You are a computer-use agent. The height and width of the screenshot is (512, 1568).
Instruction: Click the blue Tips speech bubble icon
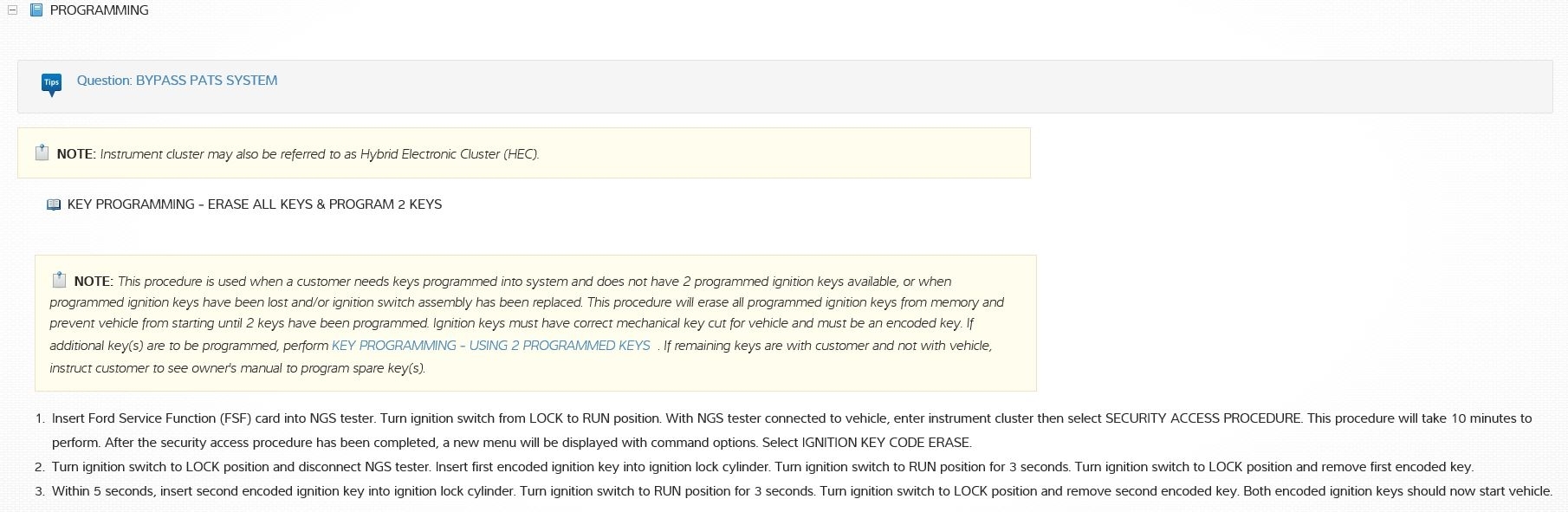[51, 83]
